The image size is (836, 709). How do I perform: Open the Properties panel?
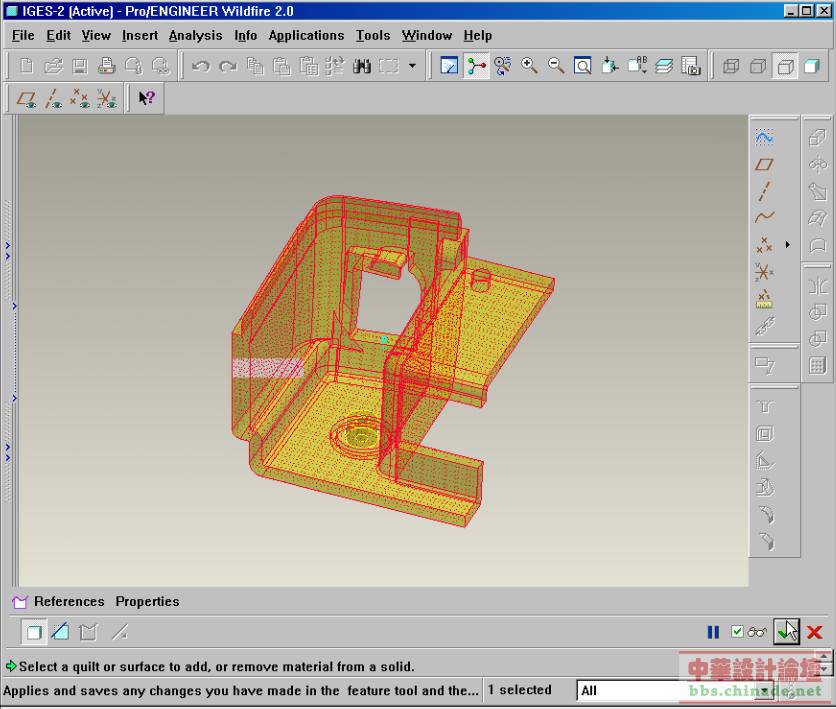tap(147, 601)
